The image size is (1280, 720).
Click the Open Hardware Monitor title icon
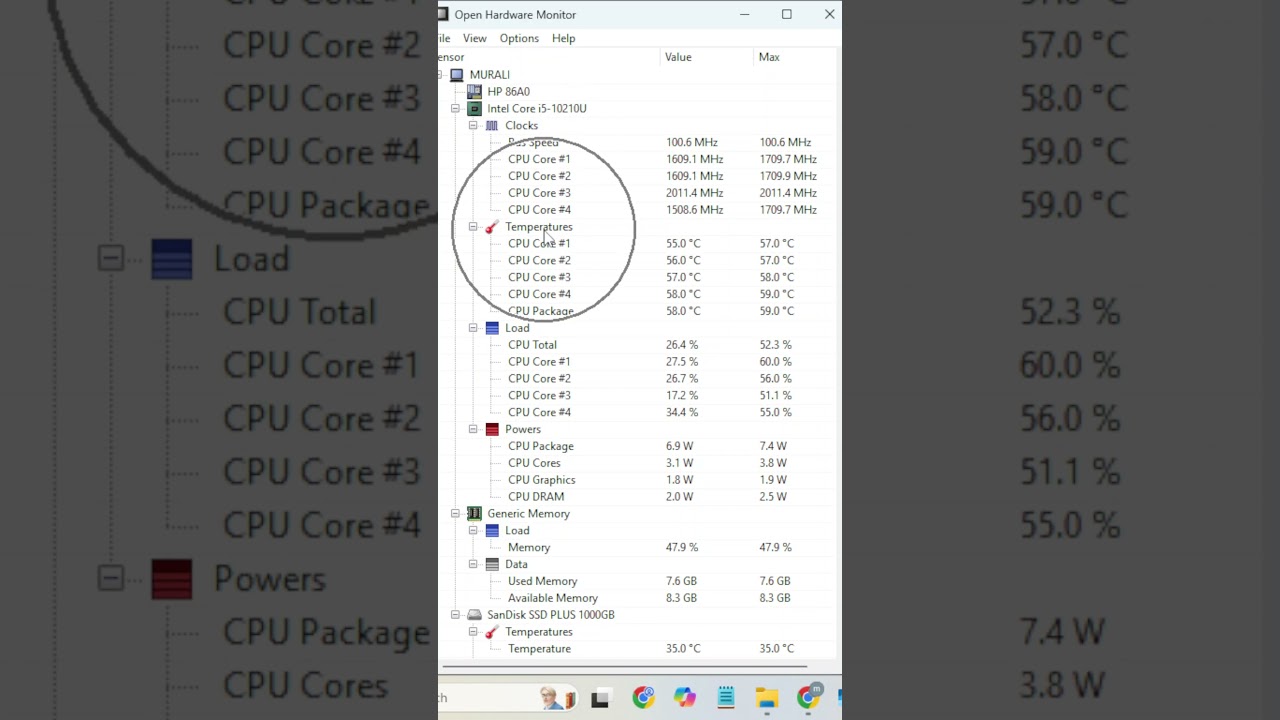click(x=442, y=15)
